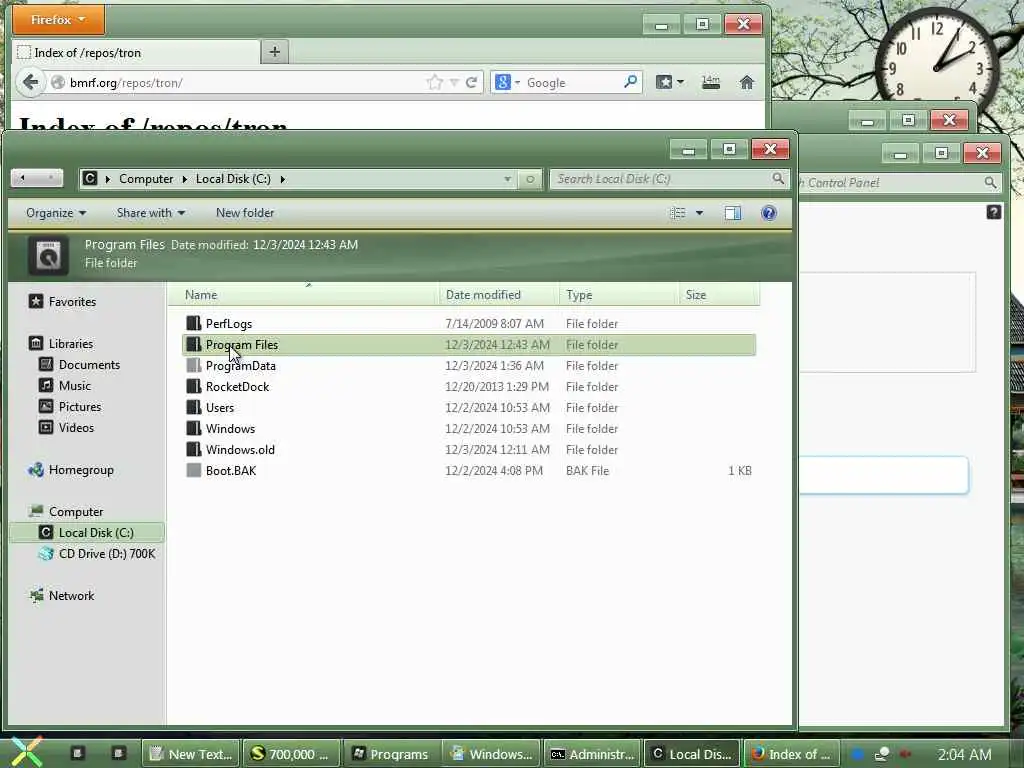Viewport: 1024px width, 768px height.
Task: Open the Explorer Organize menu
Action: click(x=56, y=213)
